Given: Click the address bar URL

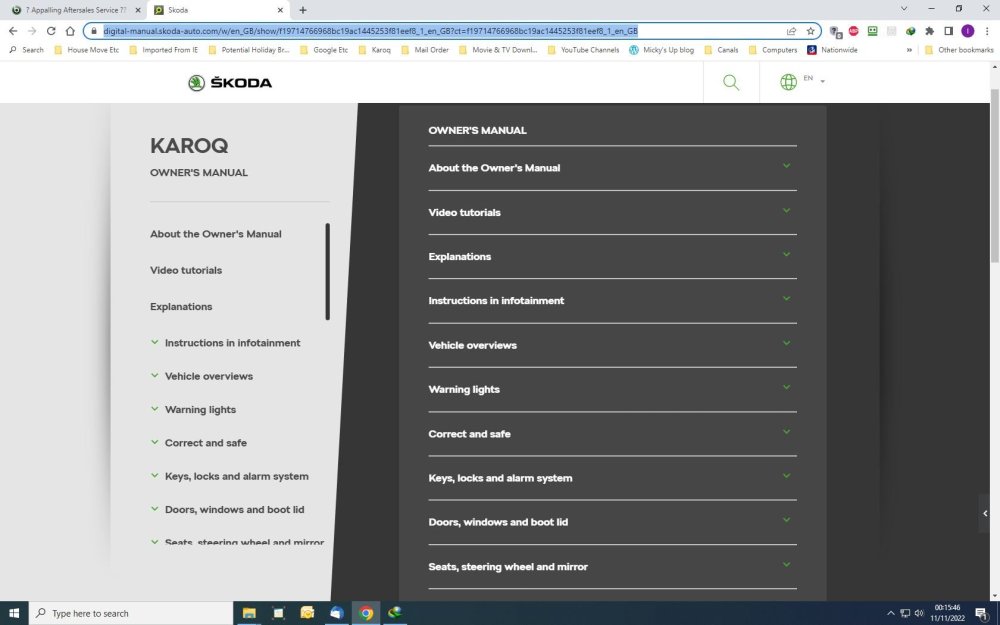Looking at the screenshot, I should 370,31.
